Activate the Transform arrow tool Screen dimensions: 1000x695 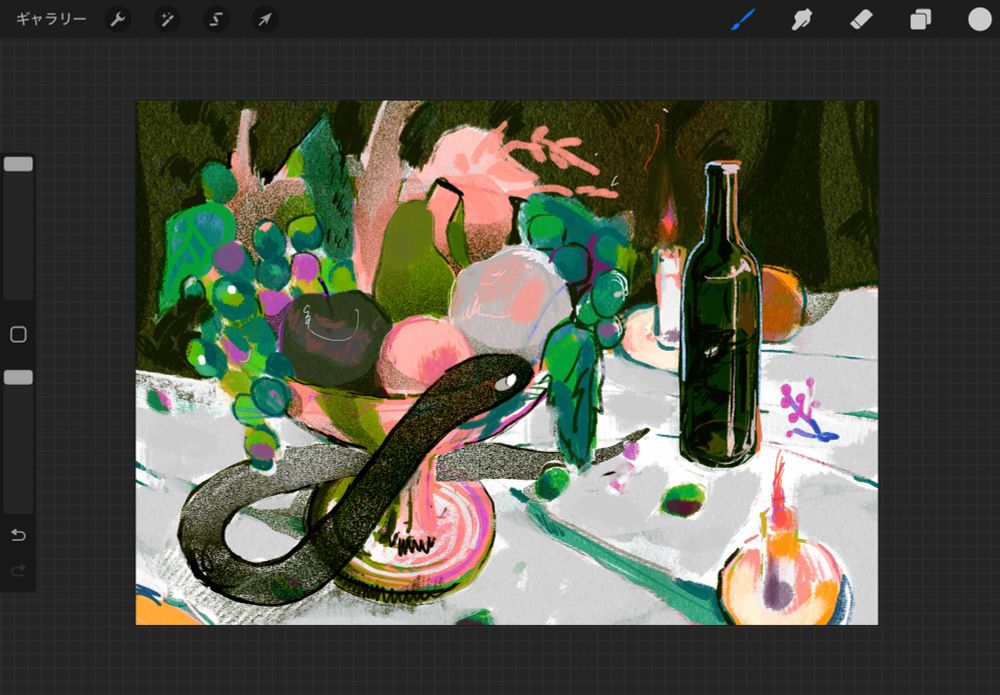tap(265, 20)
